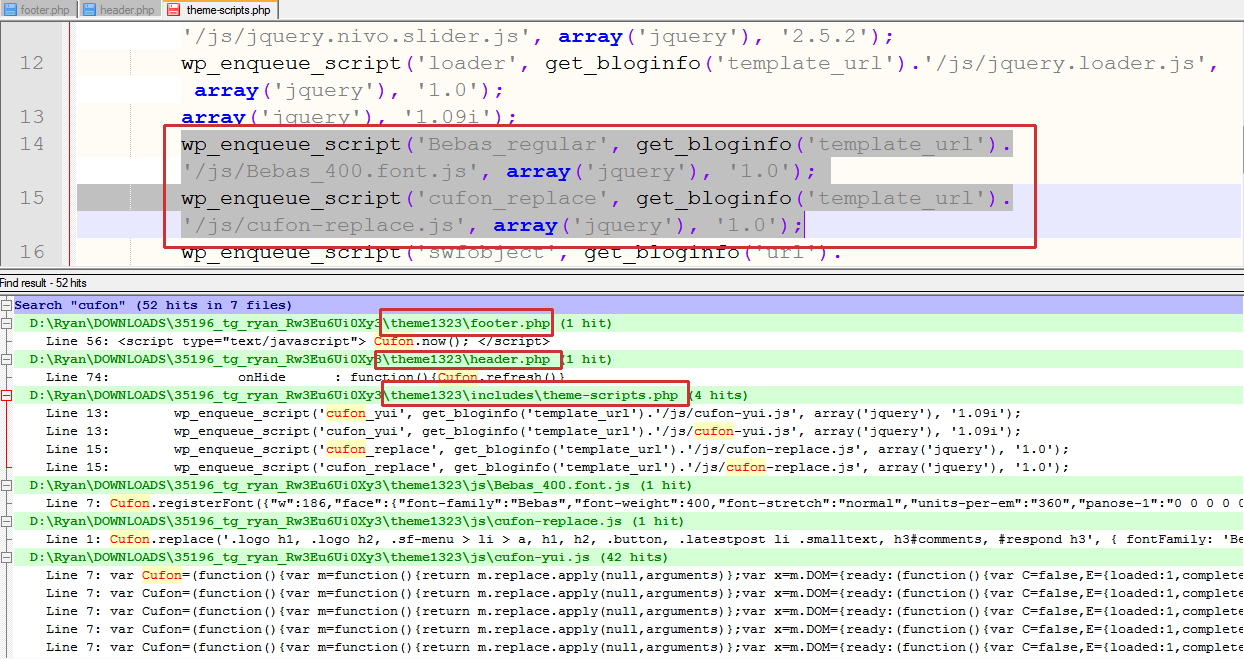
Task: Select the Bebas_400.font.js (1 hit) file row
Action: (x=628, y=485)
